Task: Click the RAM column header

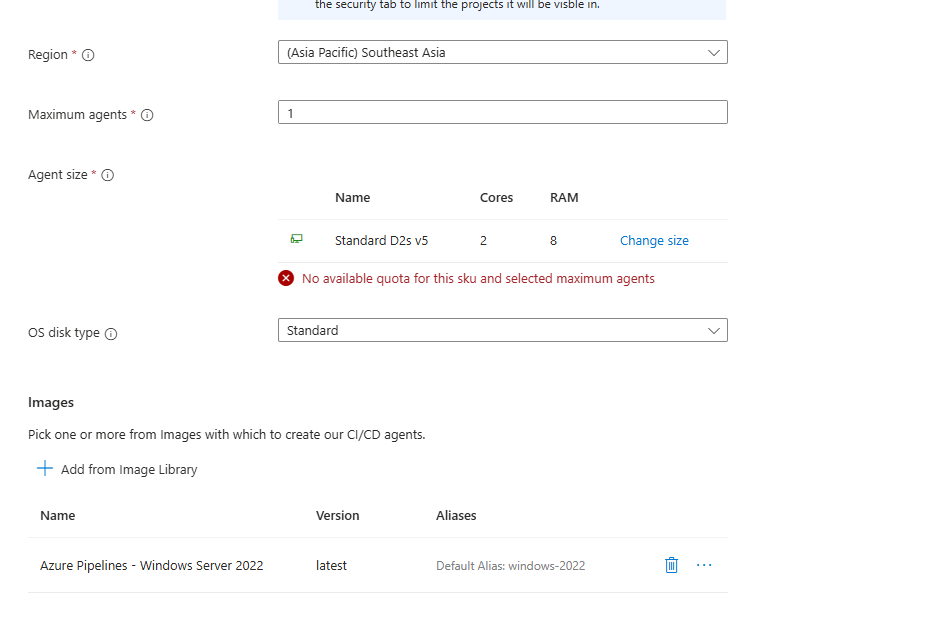Action: click(564, 198)
